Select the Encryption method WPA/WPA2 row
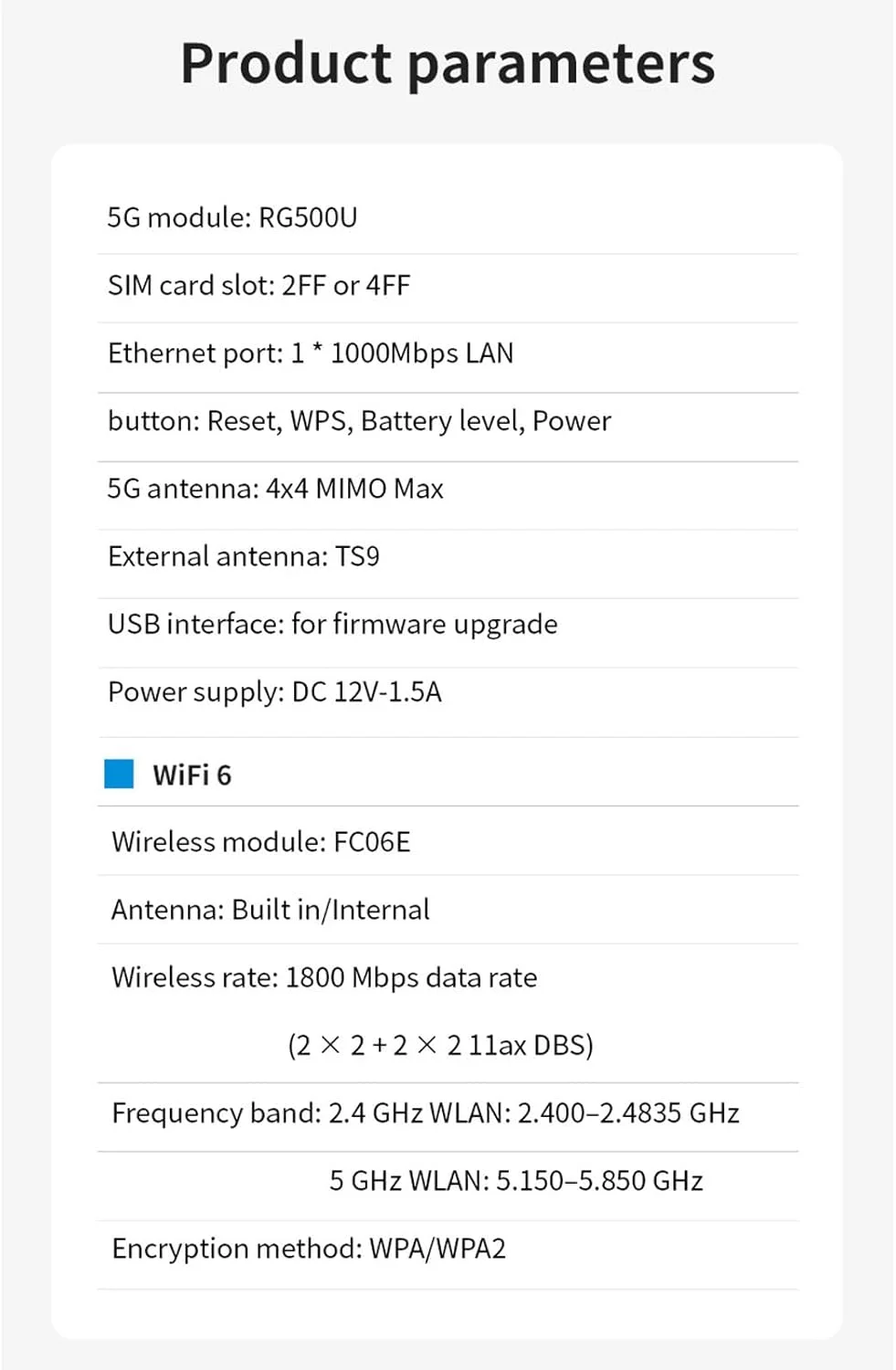Viewport: 896px width, 1370px height. pyautogui.click(x=309, y=1249)
